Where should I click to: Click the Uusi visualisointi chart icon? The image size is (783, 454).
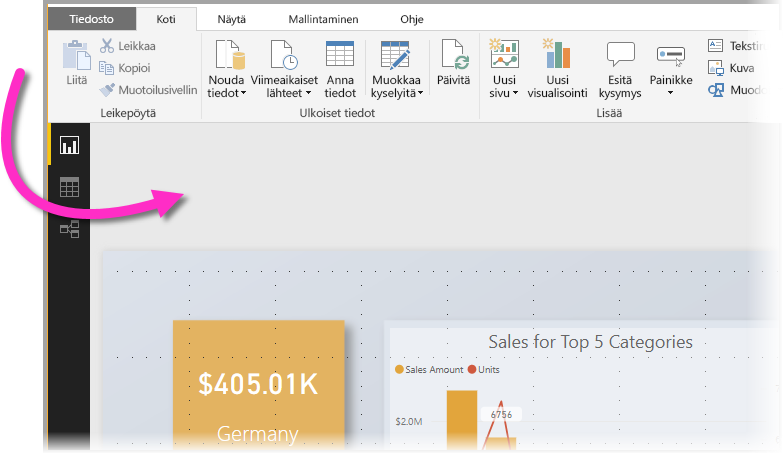click(x=557, y=53)
